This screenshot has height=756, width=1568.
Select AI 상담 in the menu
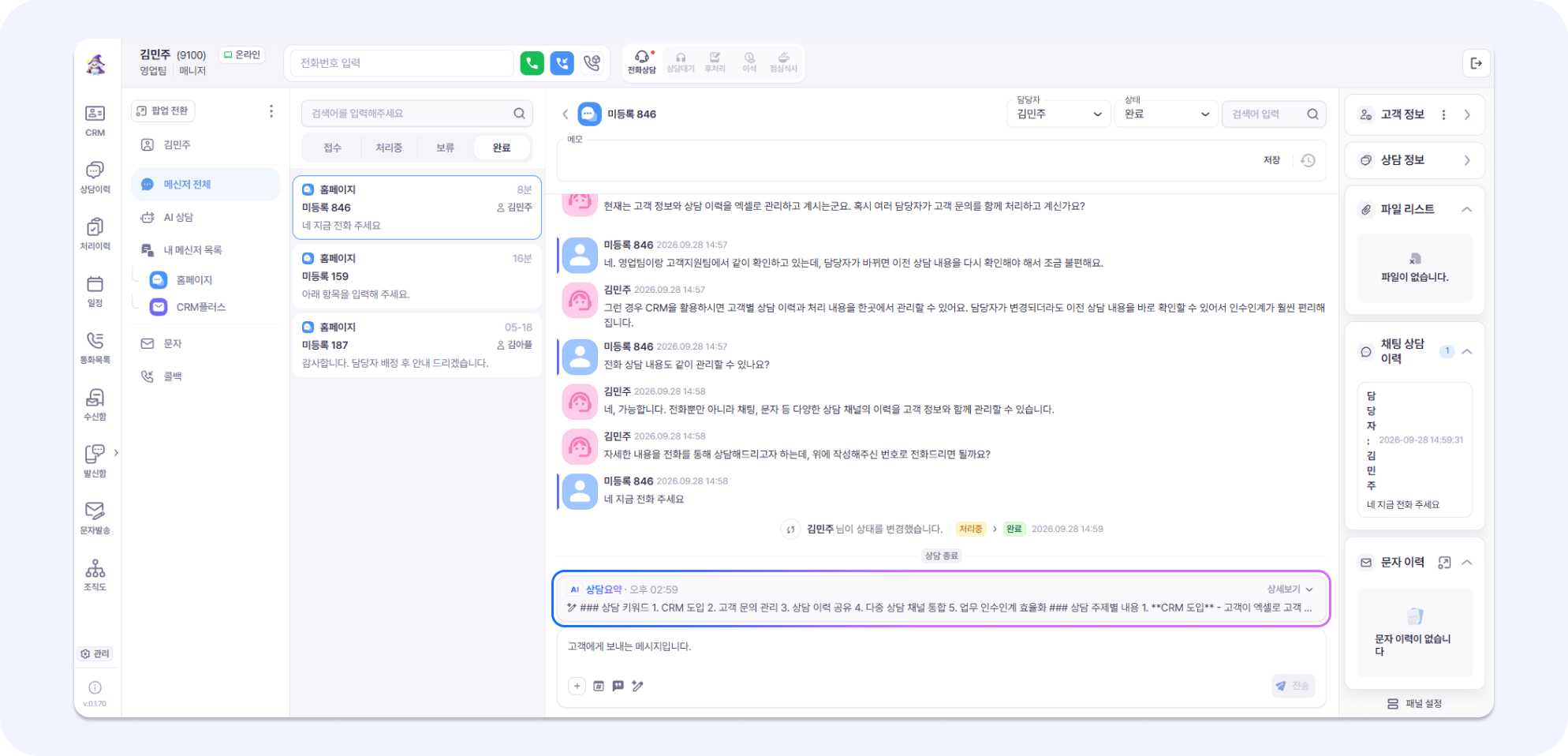pos(206,218)
